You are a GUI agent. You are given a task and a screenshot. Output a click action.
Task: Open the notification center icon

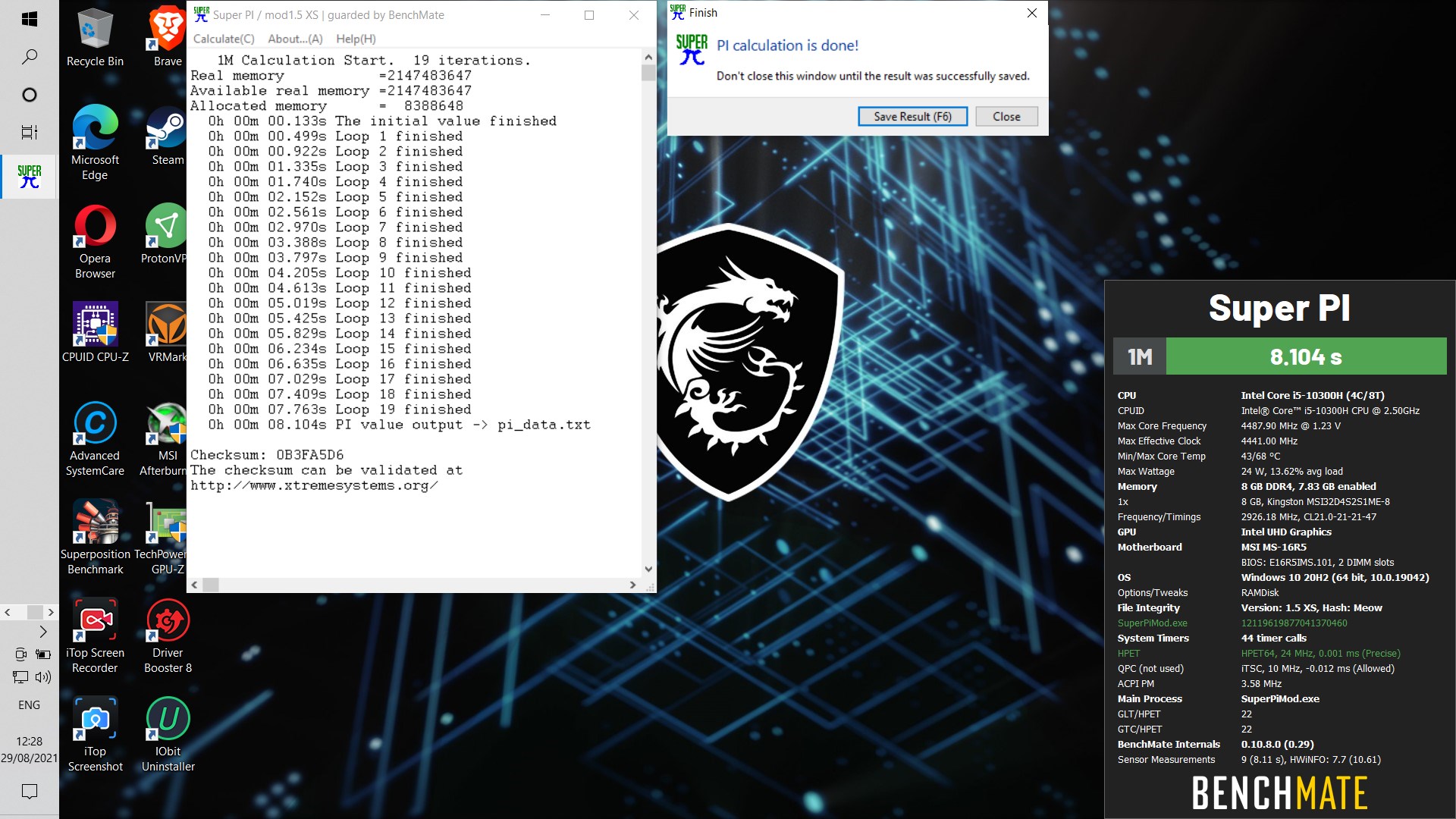(29, 792)
